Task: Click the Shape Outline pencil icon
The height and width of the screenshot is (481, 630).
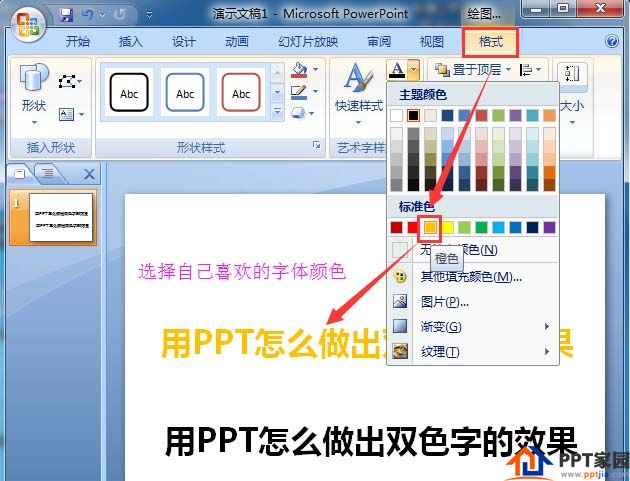Action: 299,92
